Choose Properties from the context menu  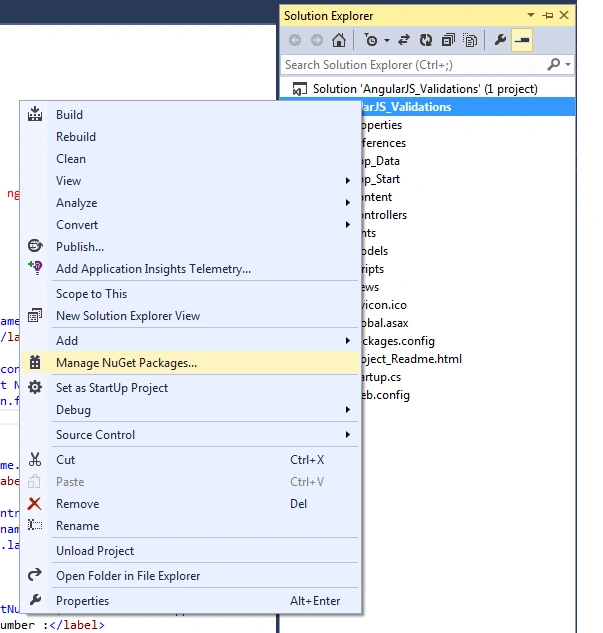tap(191, 601)
